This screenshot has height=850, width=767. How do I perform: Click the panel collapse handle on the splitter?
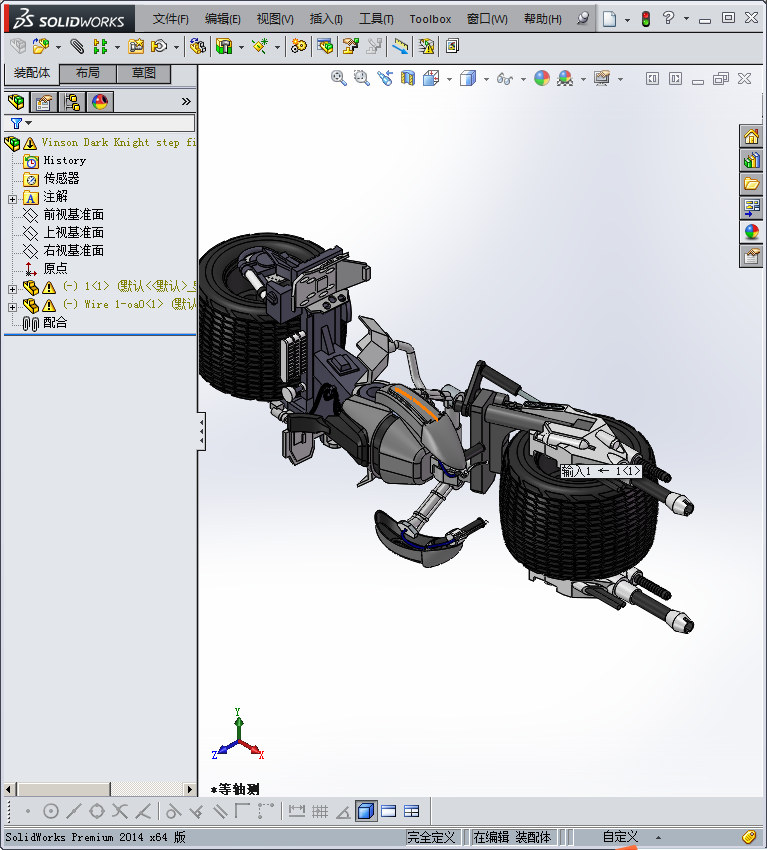(201, 432)
